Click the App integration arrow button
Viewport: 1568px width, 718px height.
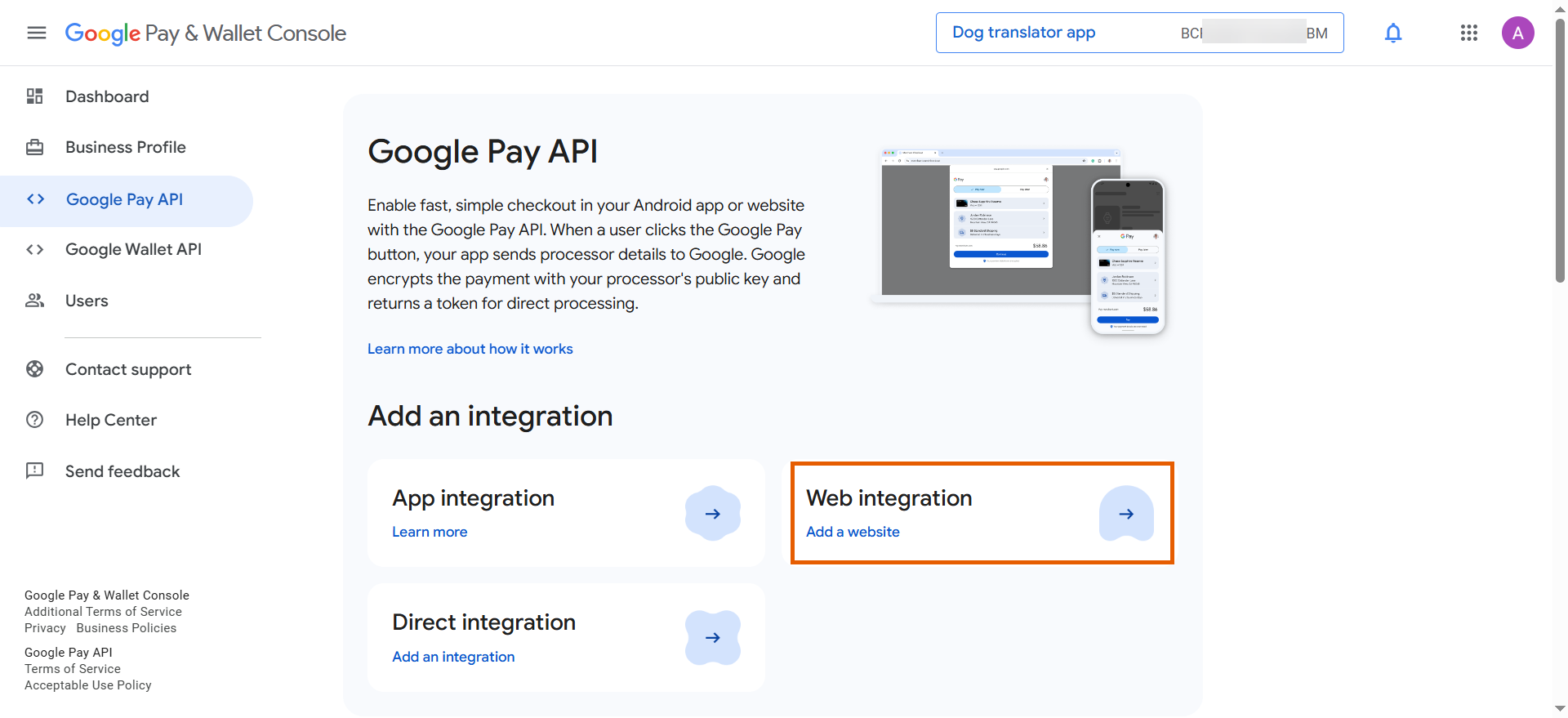pyautogui.click(x=713, y=514)
